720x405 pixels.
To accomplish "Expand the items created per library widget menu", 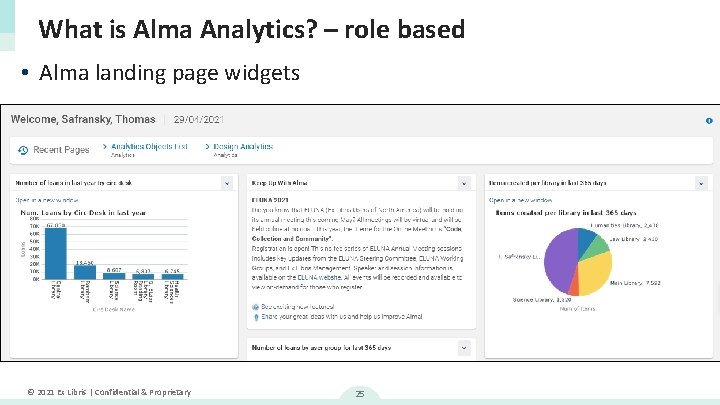I will point(701,183).
